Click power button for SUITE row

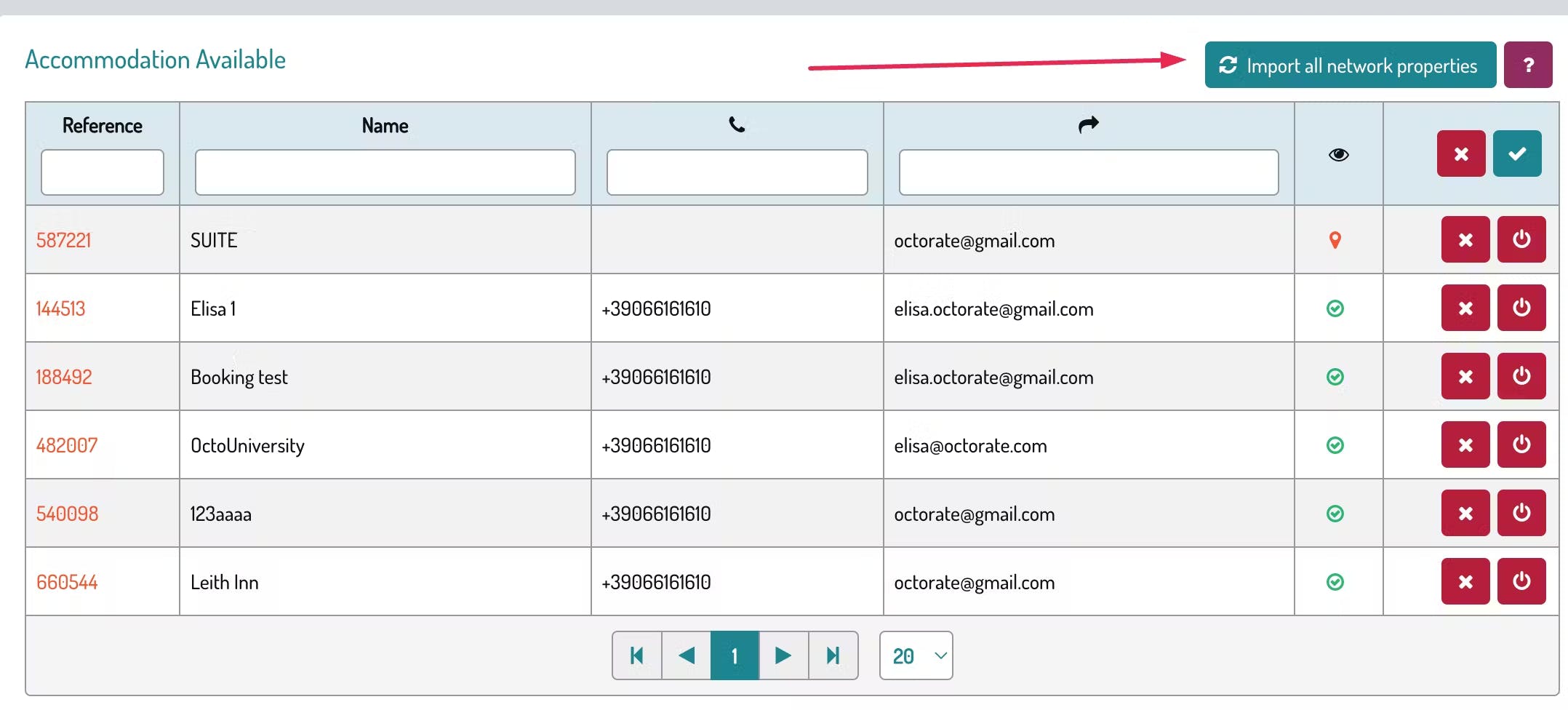[x=1521, y=239]
